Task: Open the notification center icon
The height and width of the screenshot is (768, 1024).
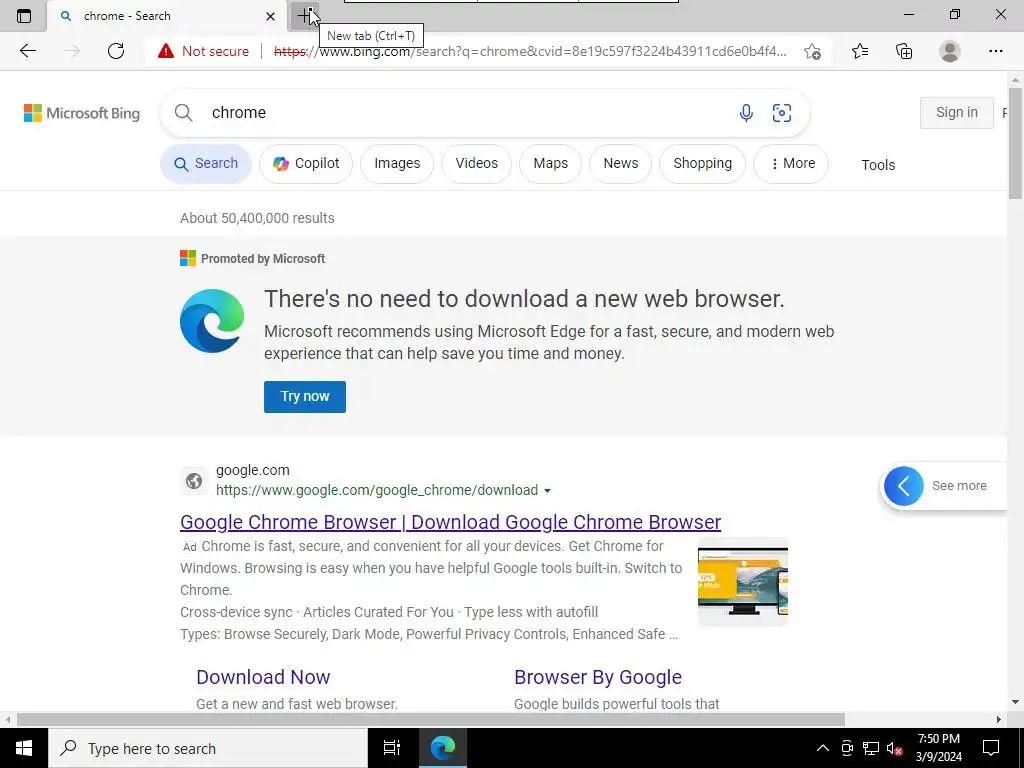Action: [991, 748]
